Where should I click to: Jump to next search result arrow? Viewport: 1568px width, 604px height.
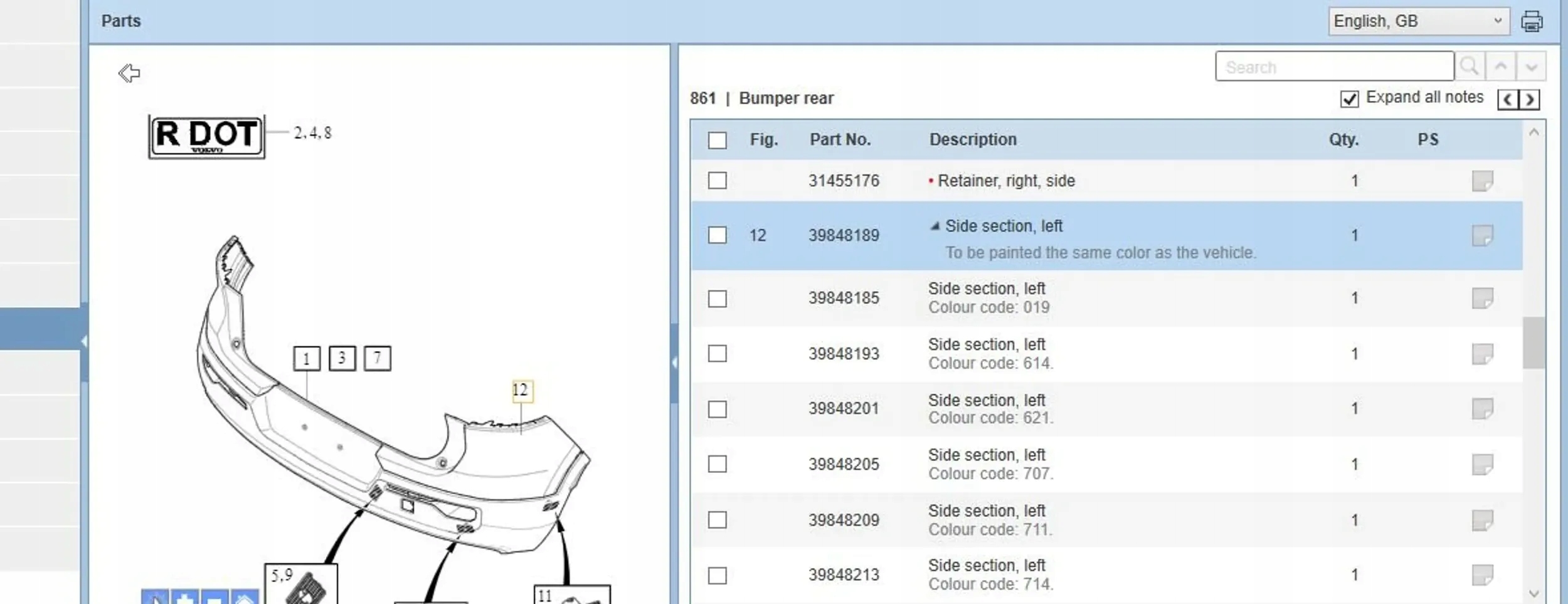[x=1531, y=66]
